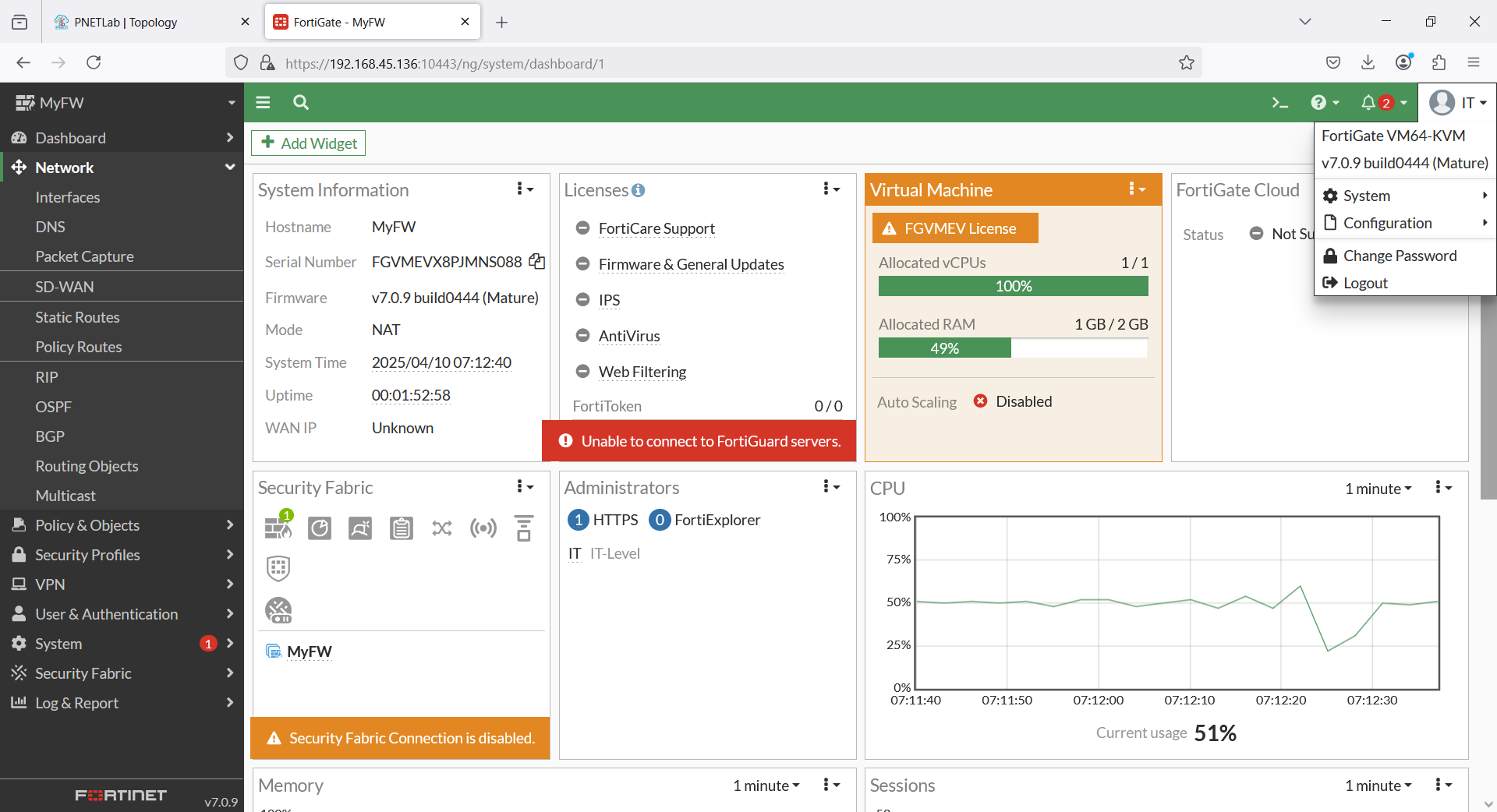Click the sandbox icon in Security Fabric

click(360, 528)
